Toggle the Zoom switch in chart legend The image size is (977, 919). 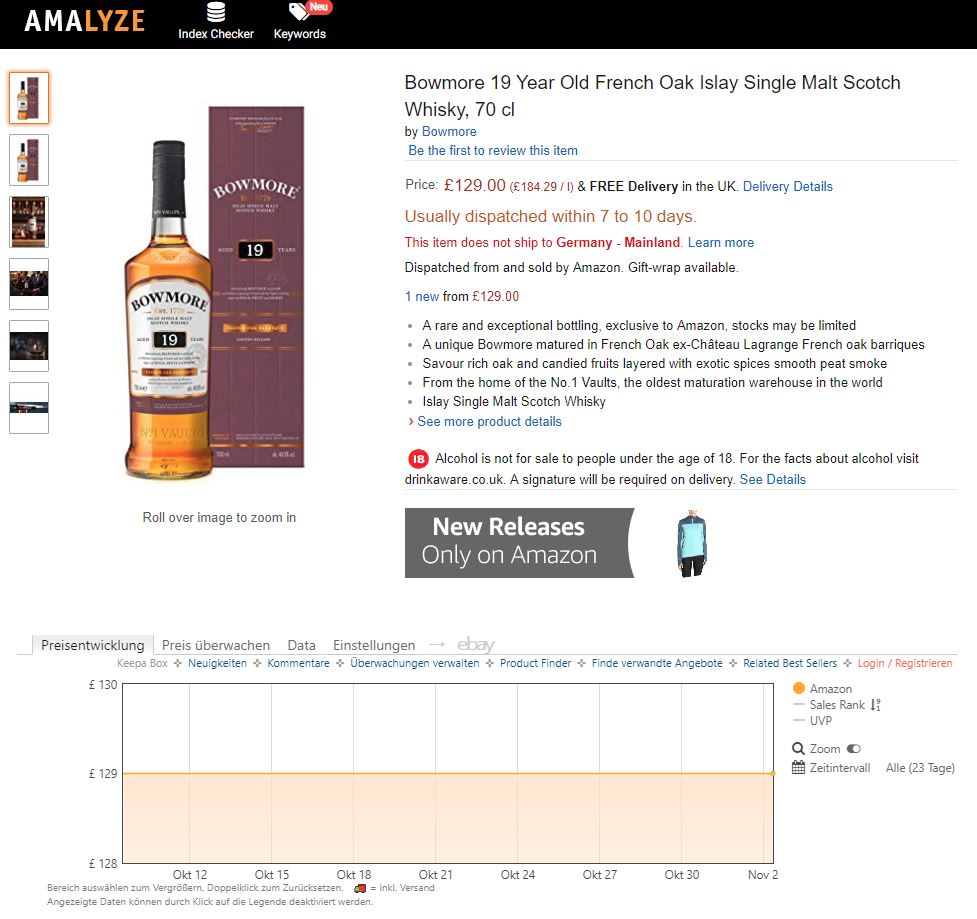[x=854, y=748]
